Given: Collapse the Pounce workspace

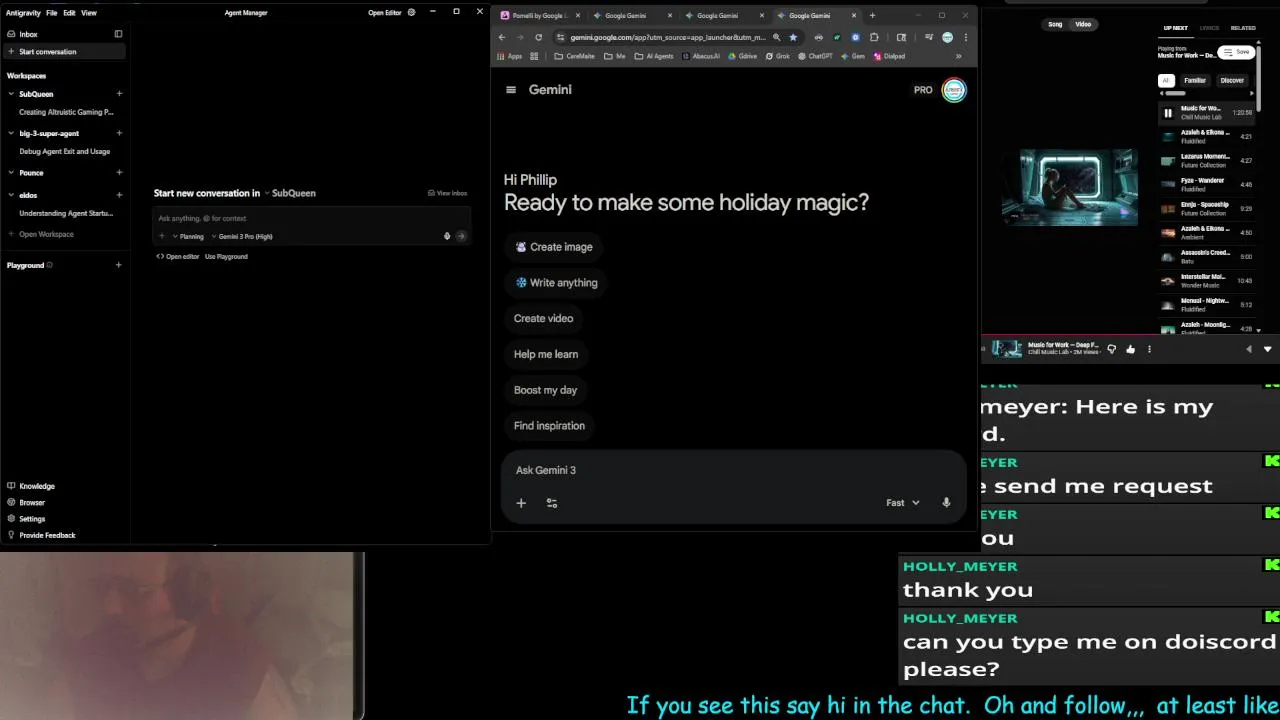Looking at the screenshot, I should point(11,173).
